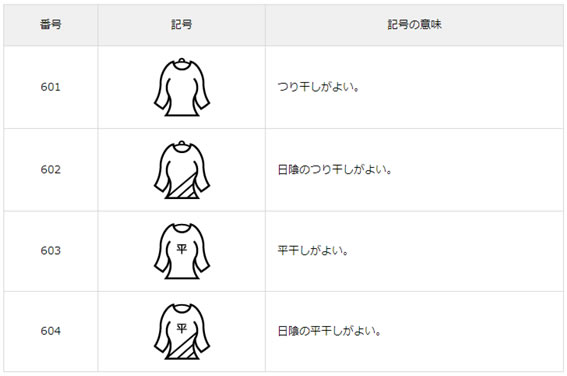This screenshot has height=376, width=567.
Task: Click number 603 in the table
Action: tap(51, 251)
